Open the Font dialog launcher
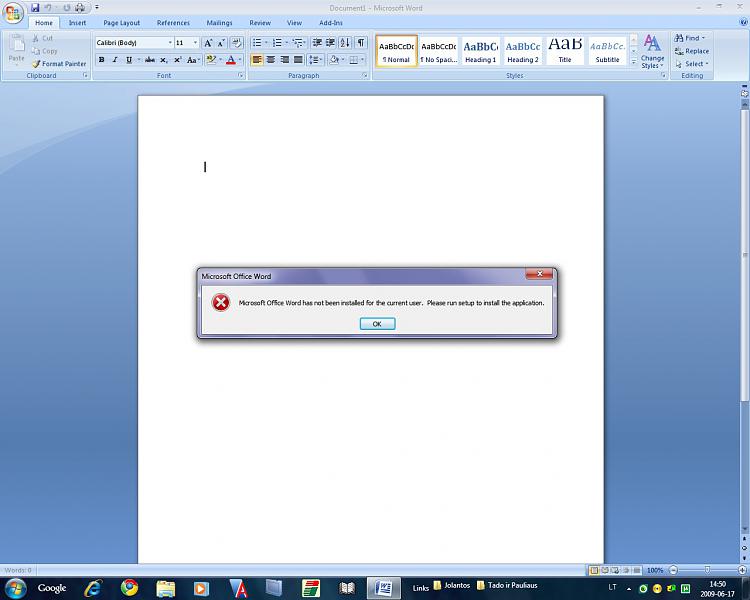The image size is (750, 600). point(241,76)
